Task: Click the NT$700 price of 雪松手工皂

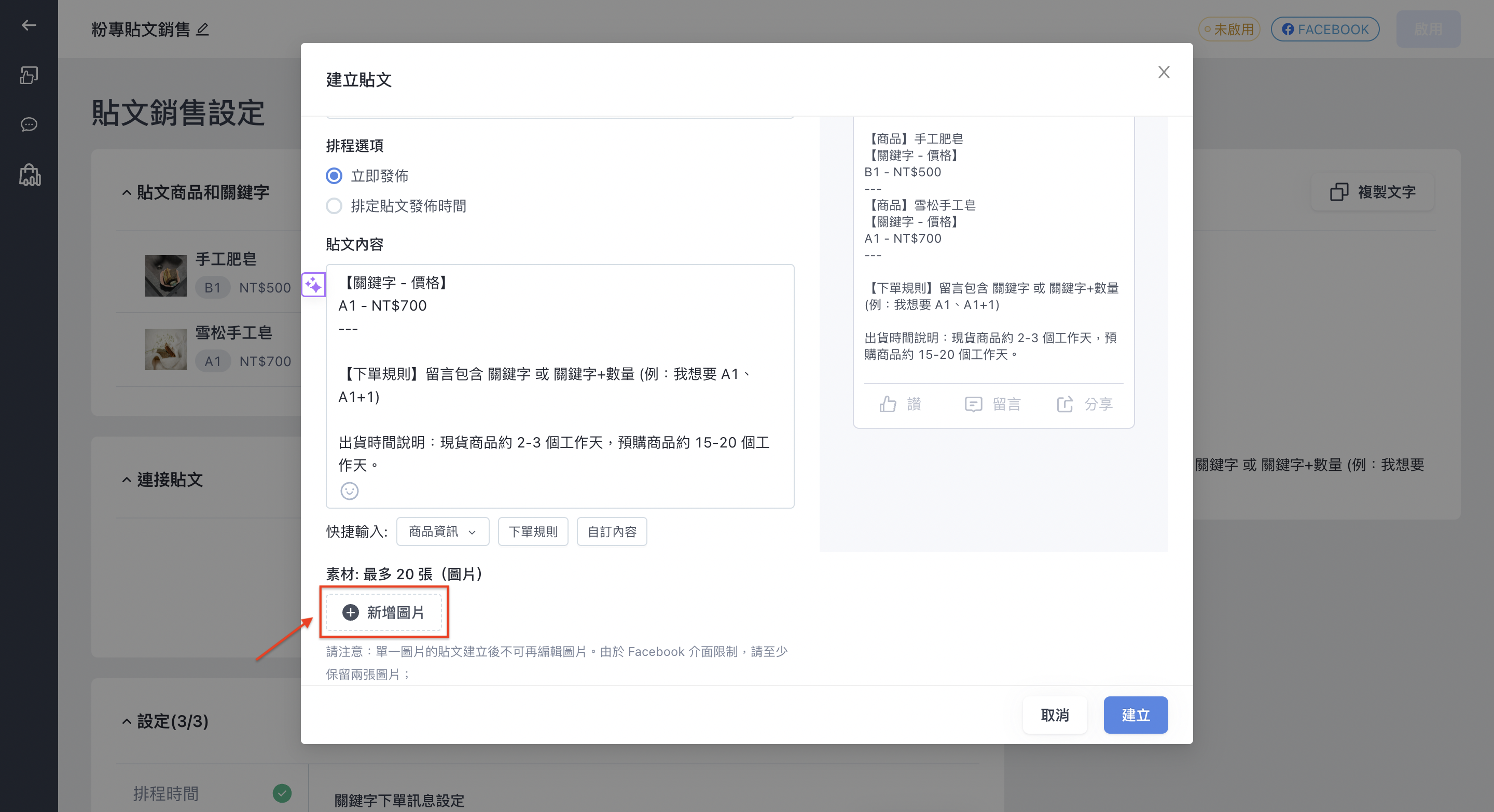Action: click(265, 361)
